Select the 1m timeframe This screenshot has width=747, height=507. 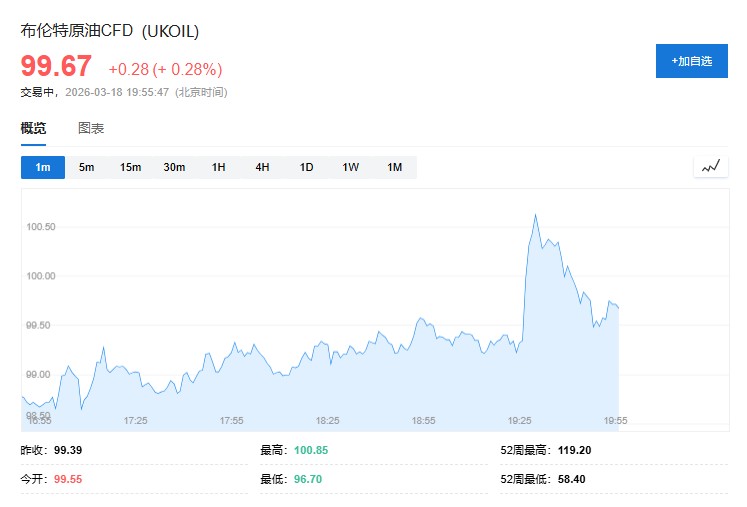point(43,167)
